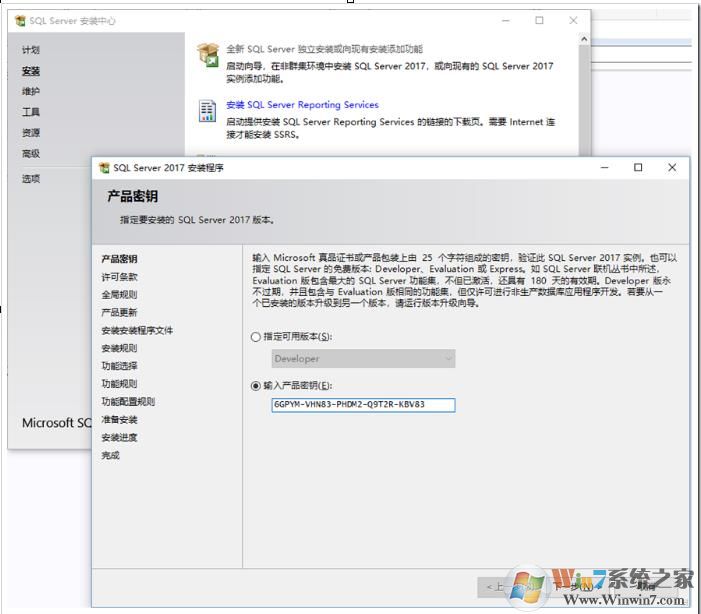Click the SQL Server 安装中心 title bar icon
Screen dimensions: 701x614
coord(18,20)
